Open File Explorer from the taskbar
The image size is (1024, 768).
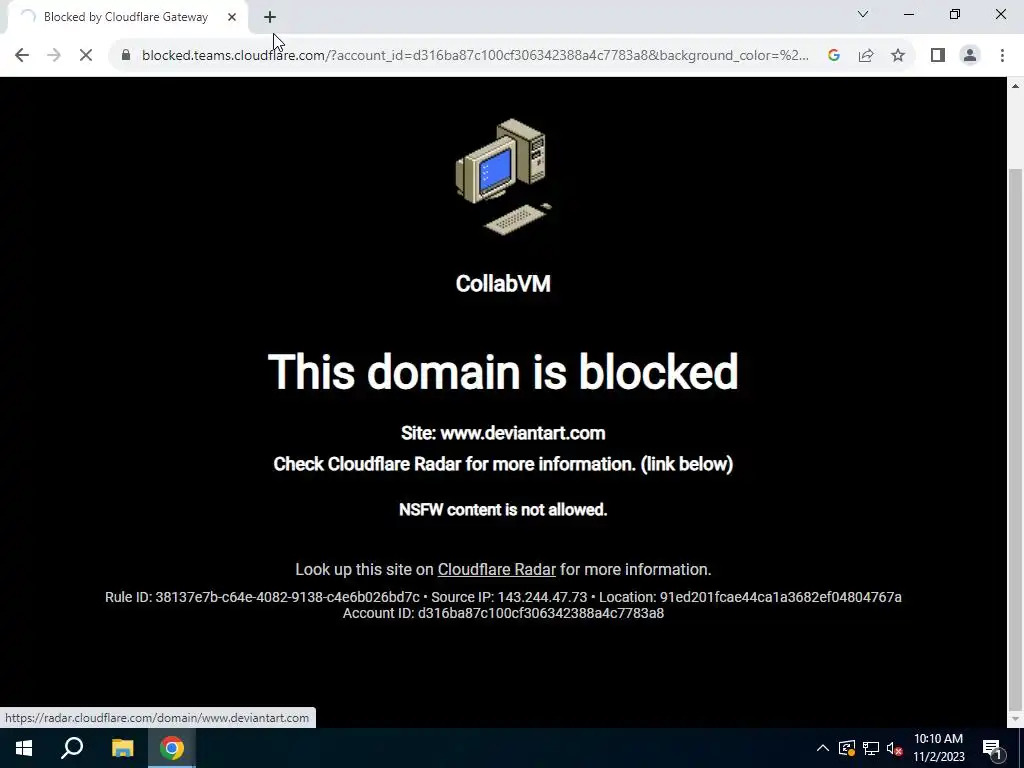[x=122, y=748]
